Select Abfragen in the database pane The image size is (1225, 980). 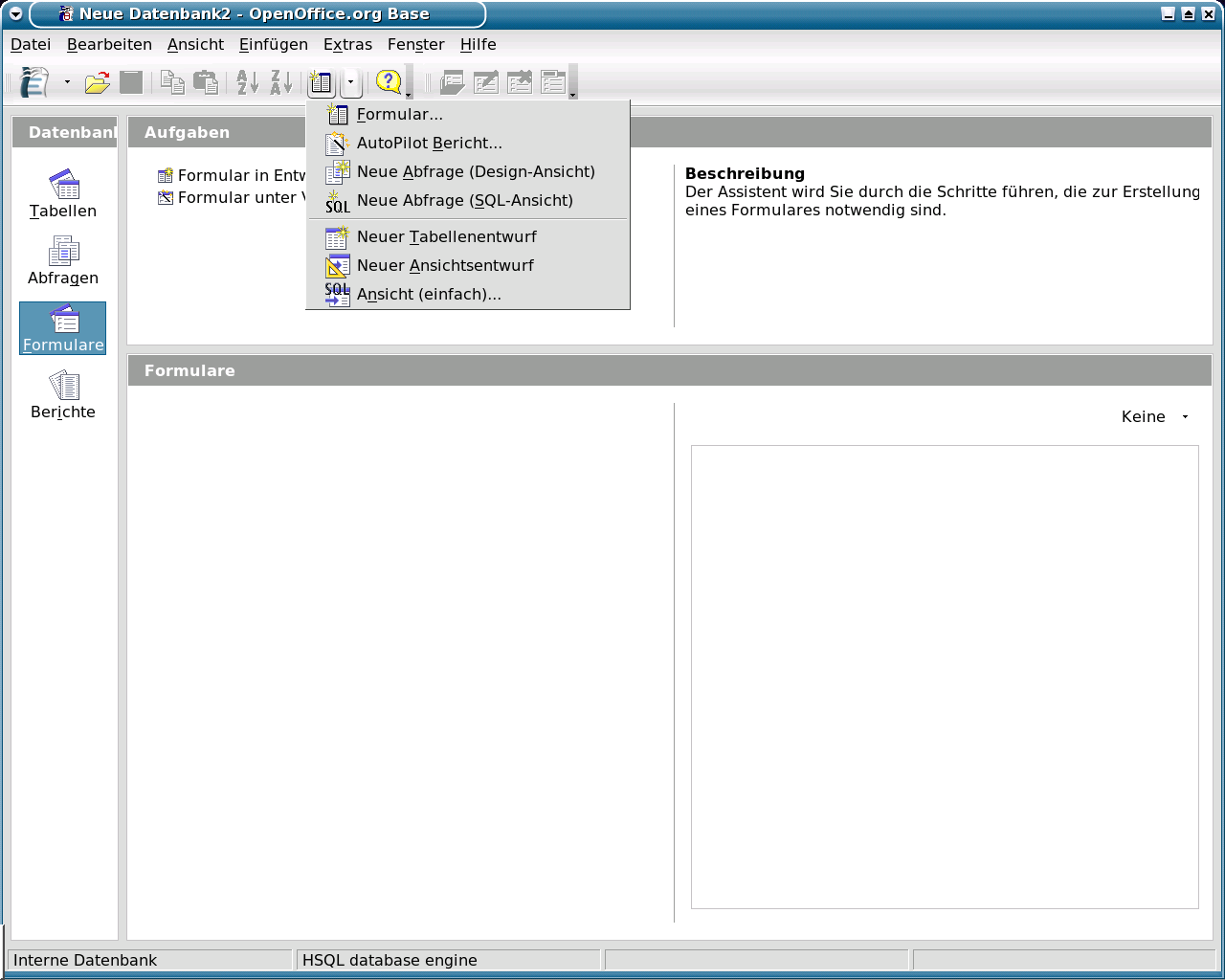tap(63, 261)
